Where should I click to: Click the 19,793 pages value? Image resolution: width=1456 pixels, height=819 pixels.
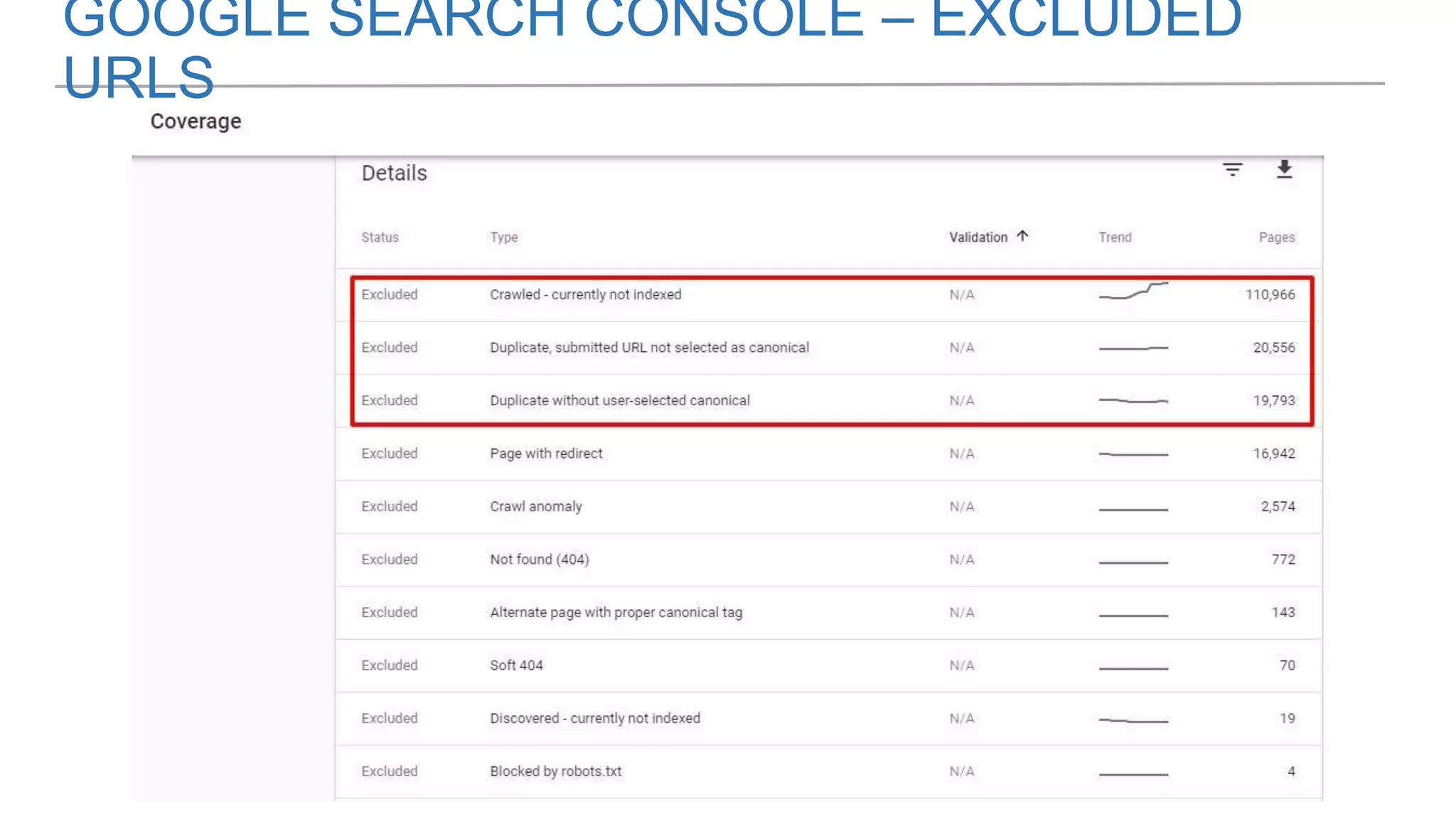click(1274, 400)
